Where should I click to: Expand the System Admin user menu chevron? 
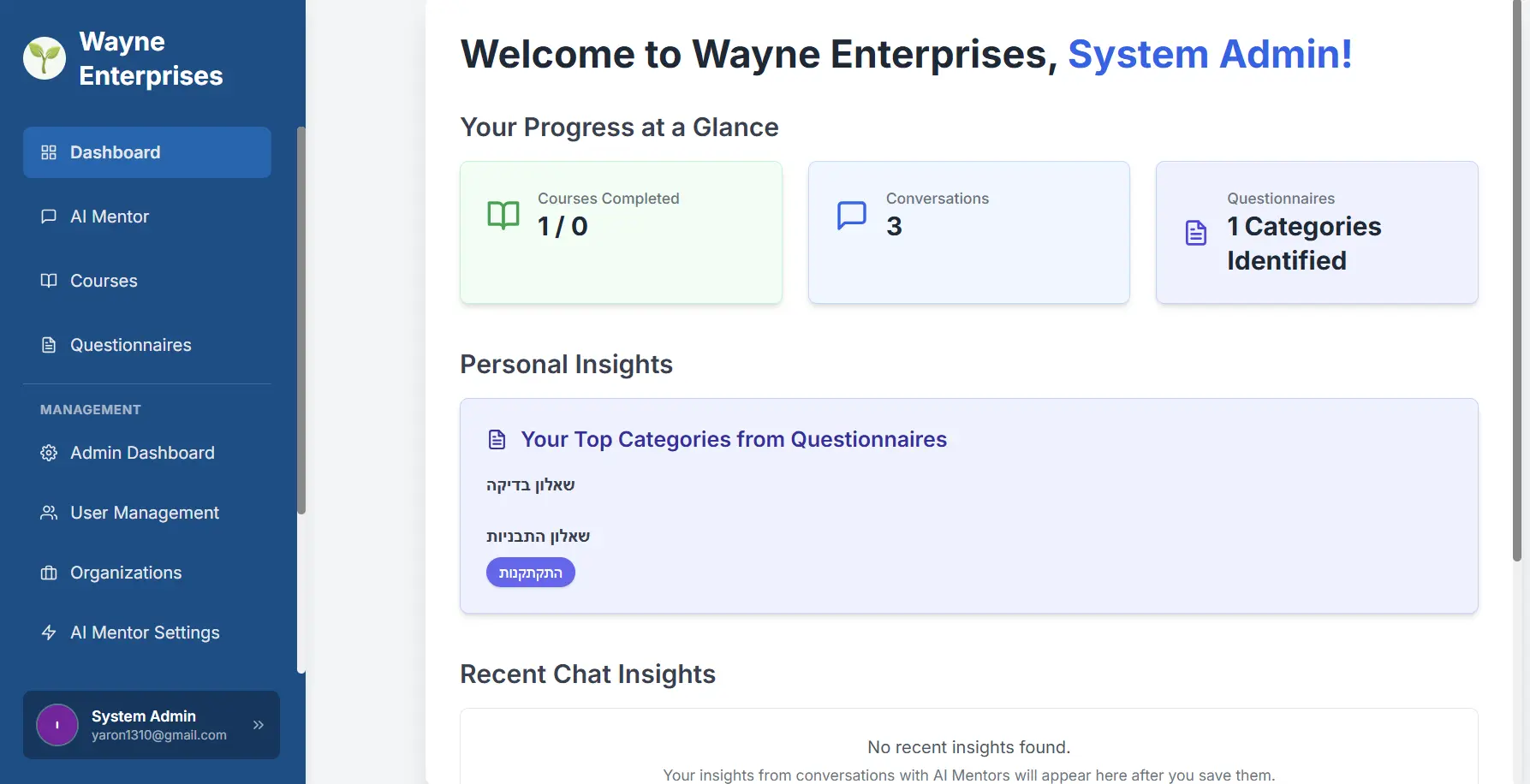tap(259, 725)
